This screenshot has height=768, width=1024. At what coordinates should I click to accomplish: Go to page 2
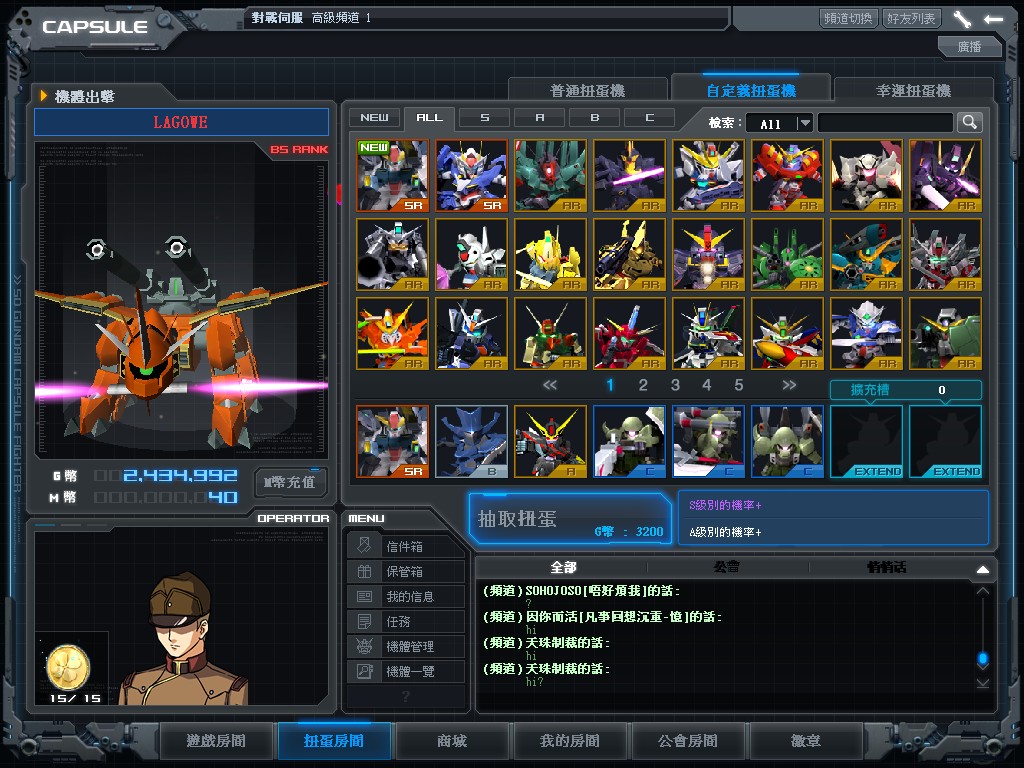[x=643, y=385]
